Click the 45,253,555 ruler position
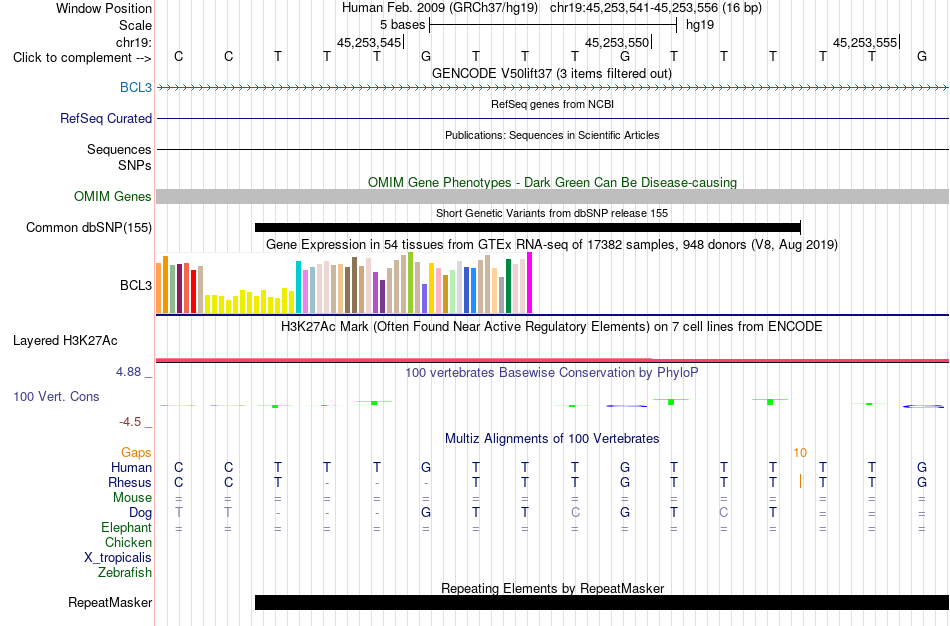This screenshot has width=950, height=626. tap(865, 42)
